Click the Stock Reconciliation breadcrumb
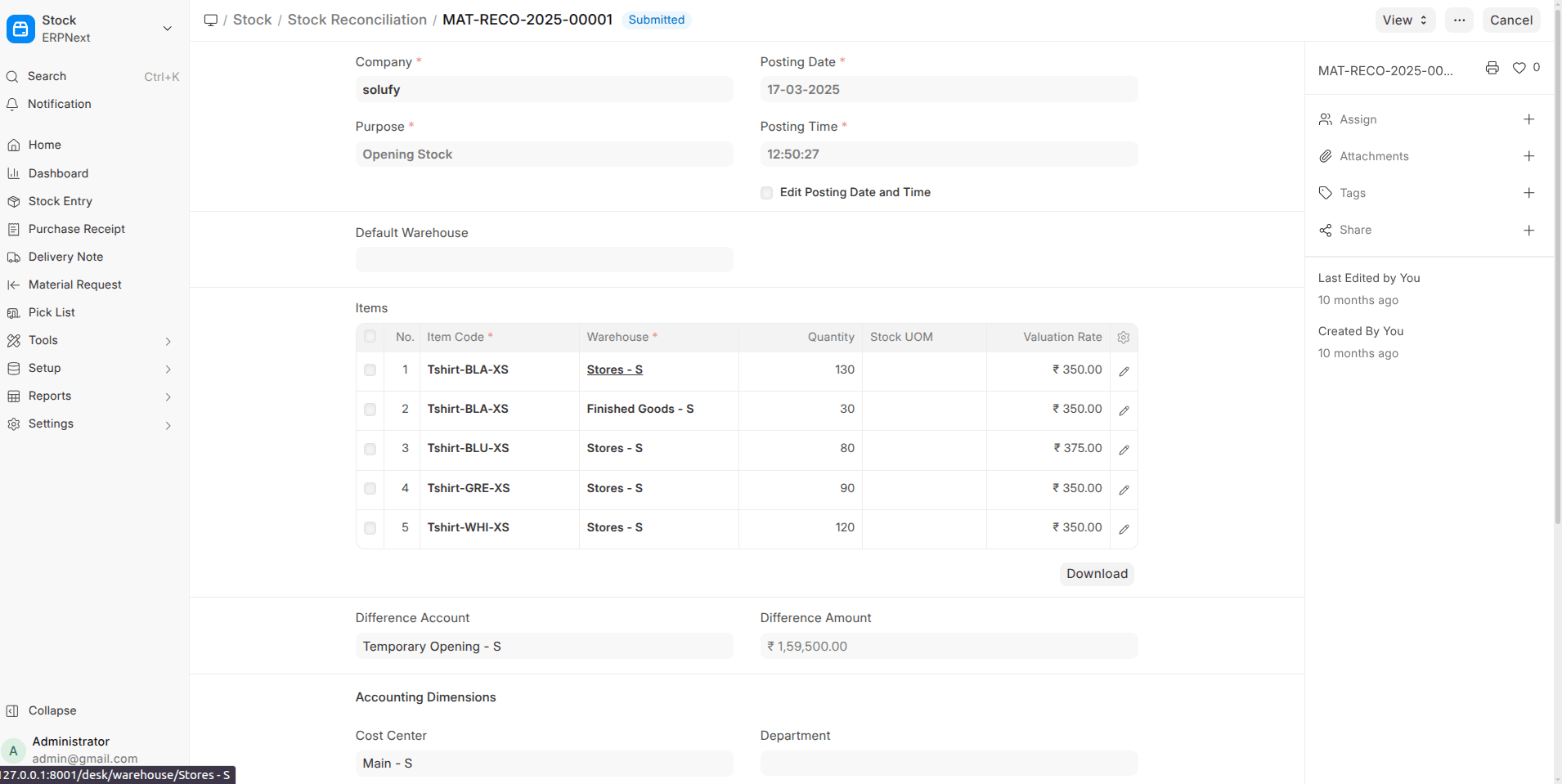 [357, 20]
